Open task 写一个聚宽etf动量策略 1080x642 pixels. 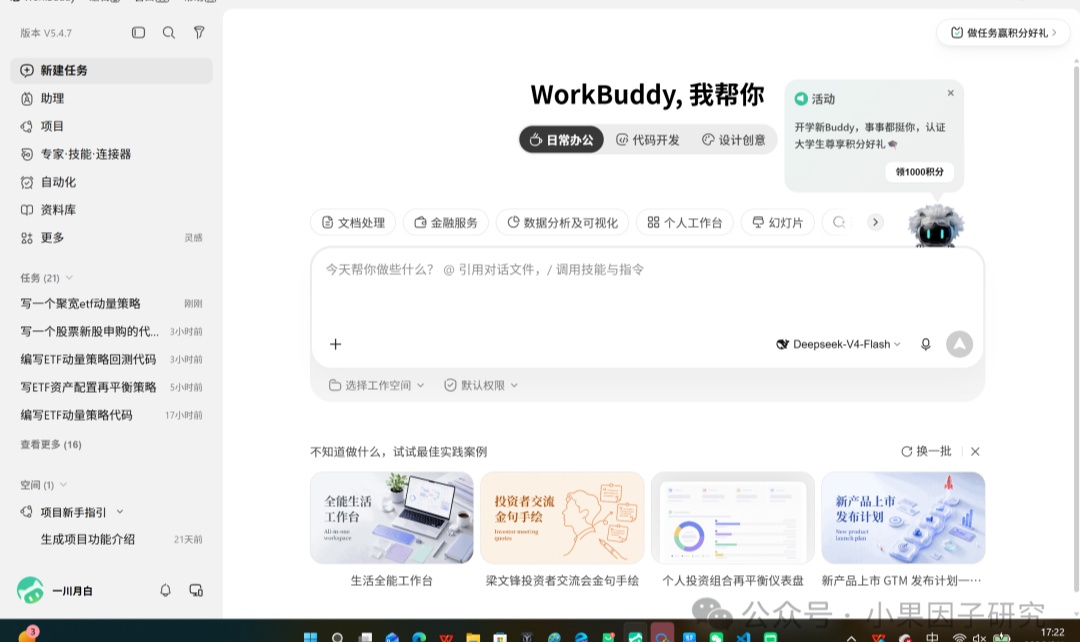[x=111, y=304]
